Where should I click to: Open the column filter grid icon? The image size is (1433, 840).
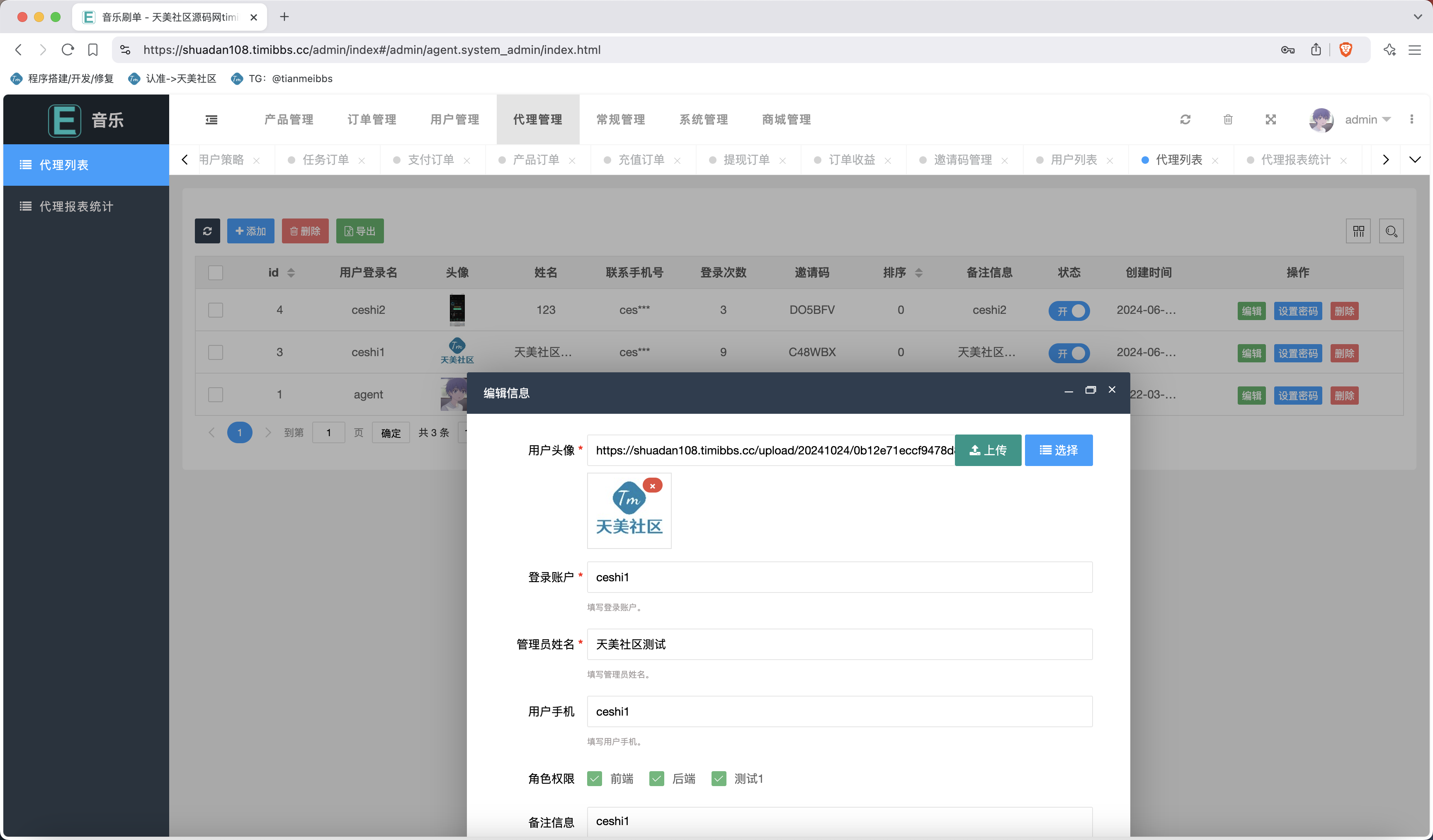tap(1358, 231)
